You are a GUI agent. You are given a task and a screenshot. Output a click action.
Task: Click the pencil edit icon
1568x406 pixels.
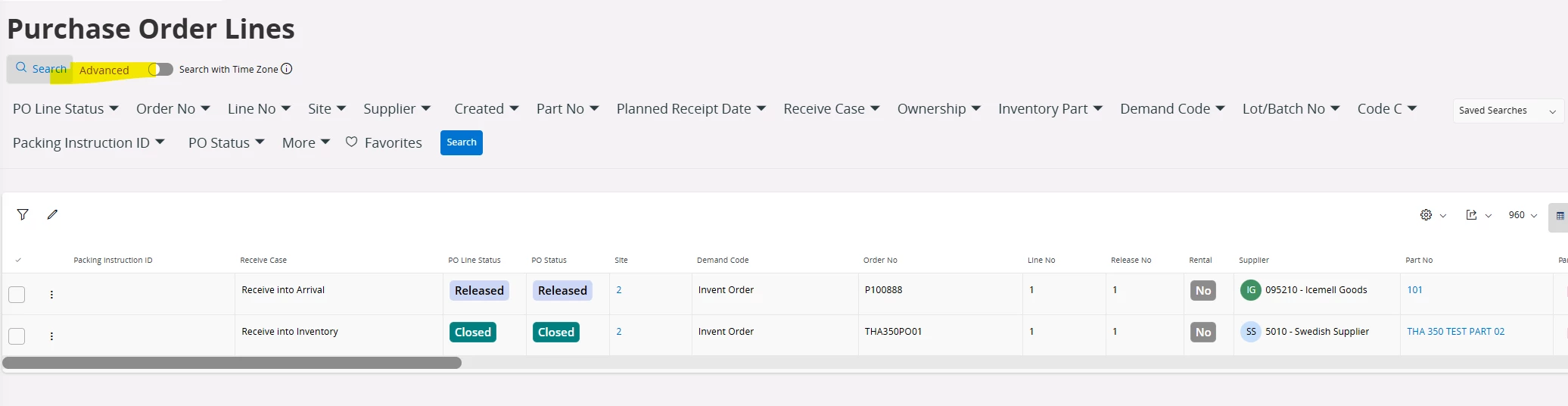[52, 214]
